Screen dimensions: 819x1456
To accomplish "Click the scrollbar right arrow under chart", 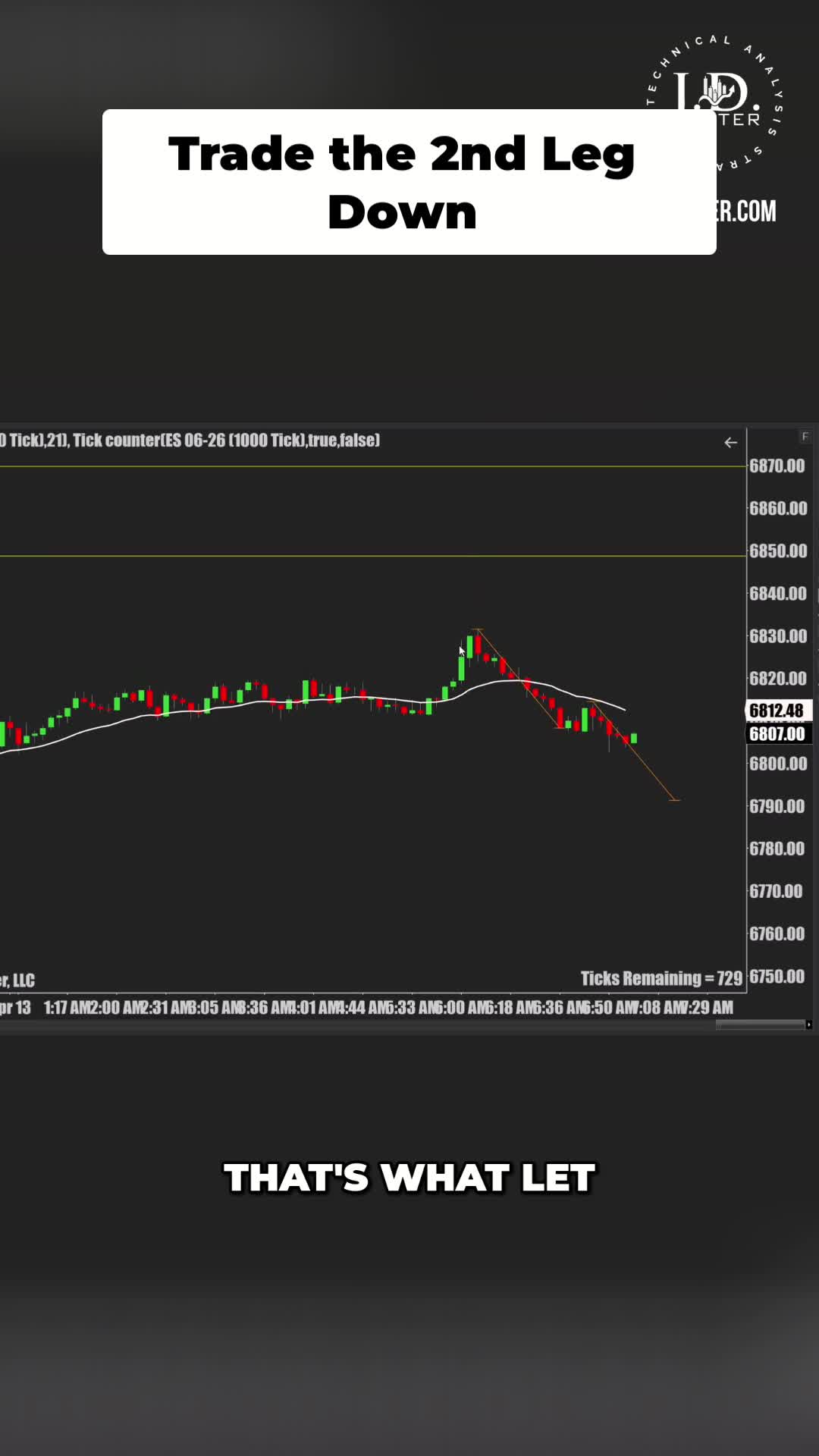I will coord(809,1025).
